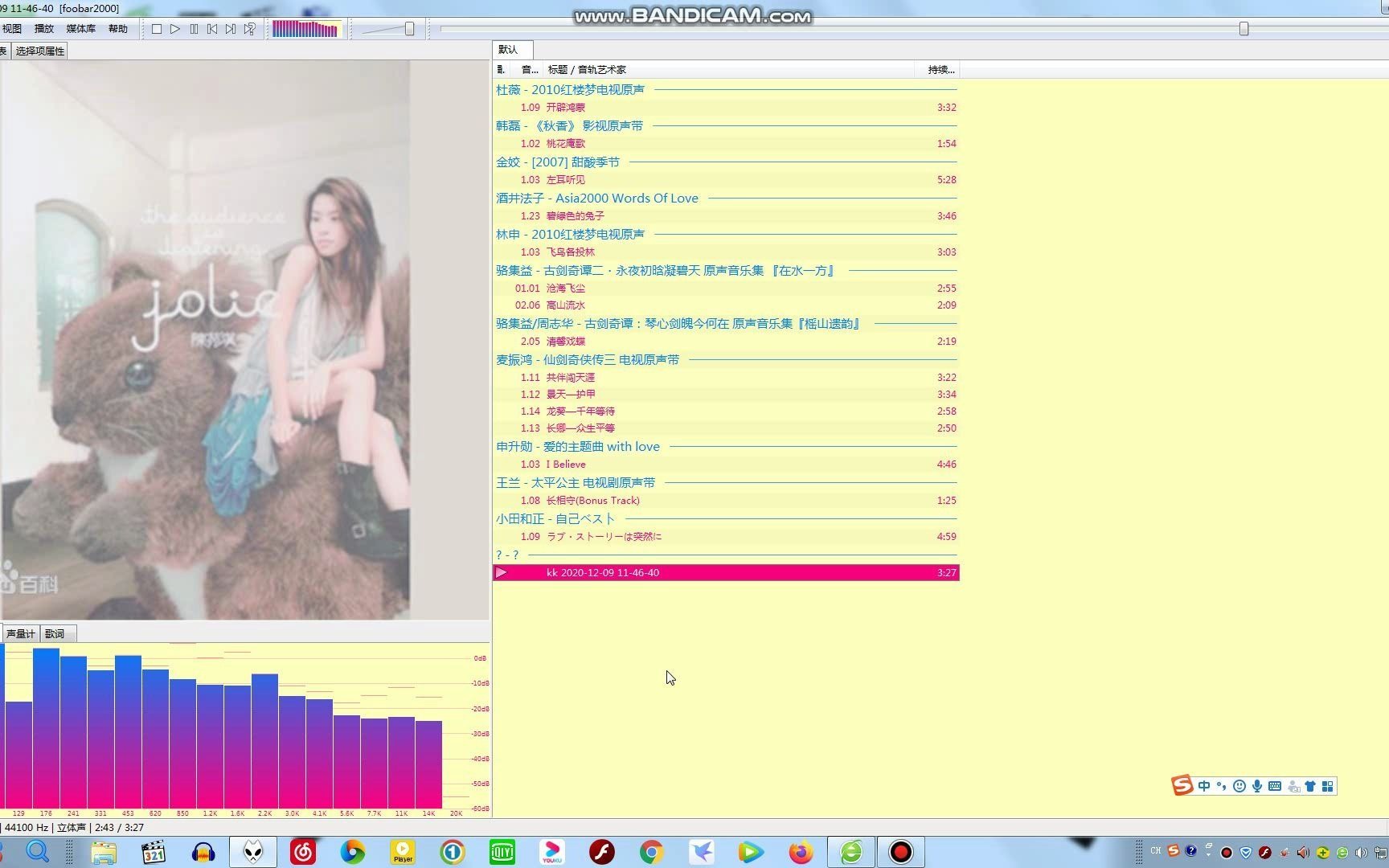Select the track 长相守(Bonus Track)
Viewport: 1389px width, 868px height.
726,500
